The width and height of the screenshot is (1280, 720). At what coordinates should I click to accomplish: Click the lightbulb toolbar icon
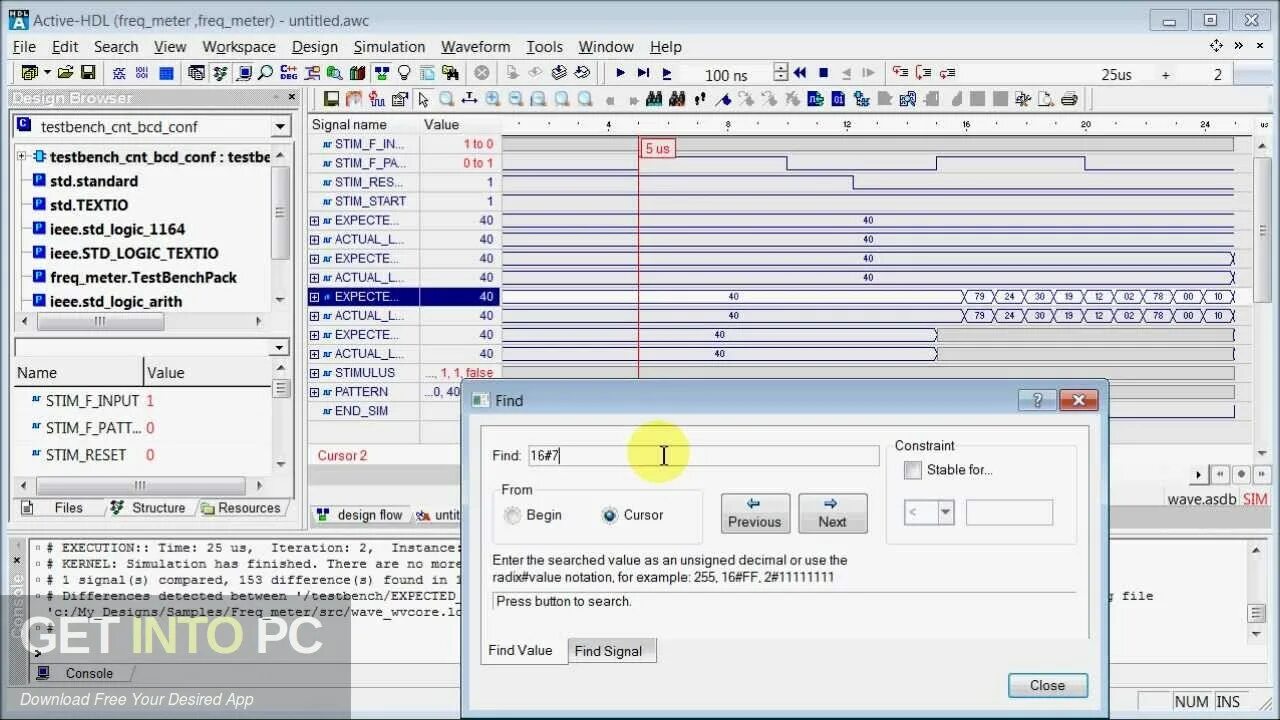click(404, 73)
